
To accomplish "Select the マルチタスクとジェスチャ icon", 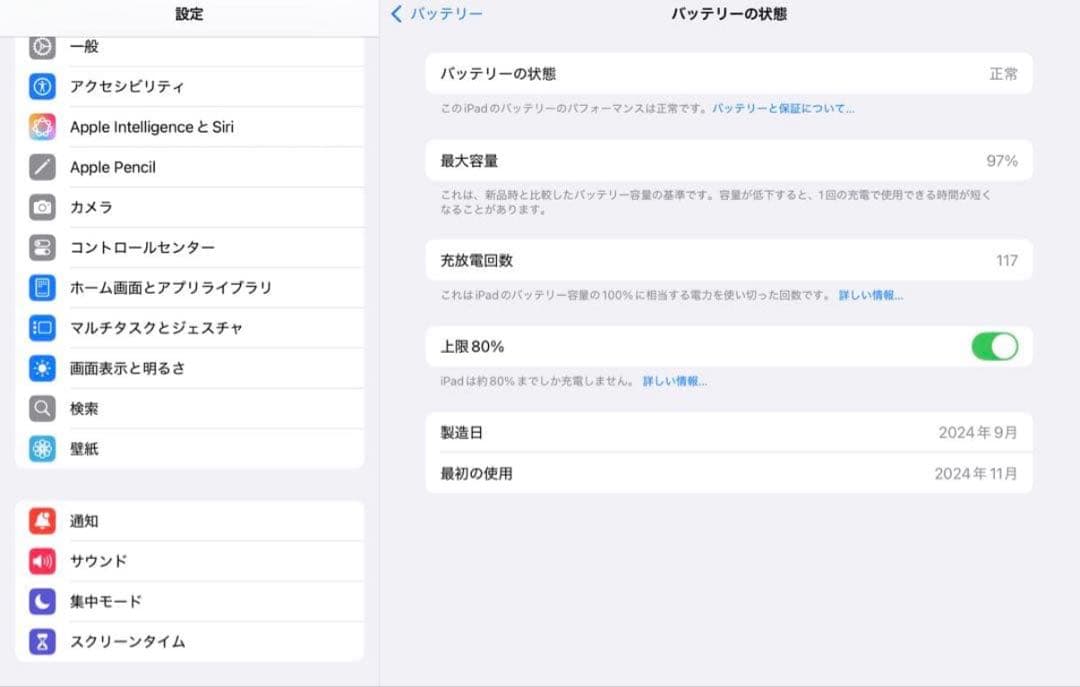I will tap(41, 328).
